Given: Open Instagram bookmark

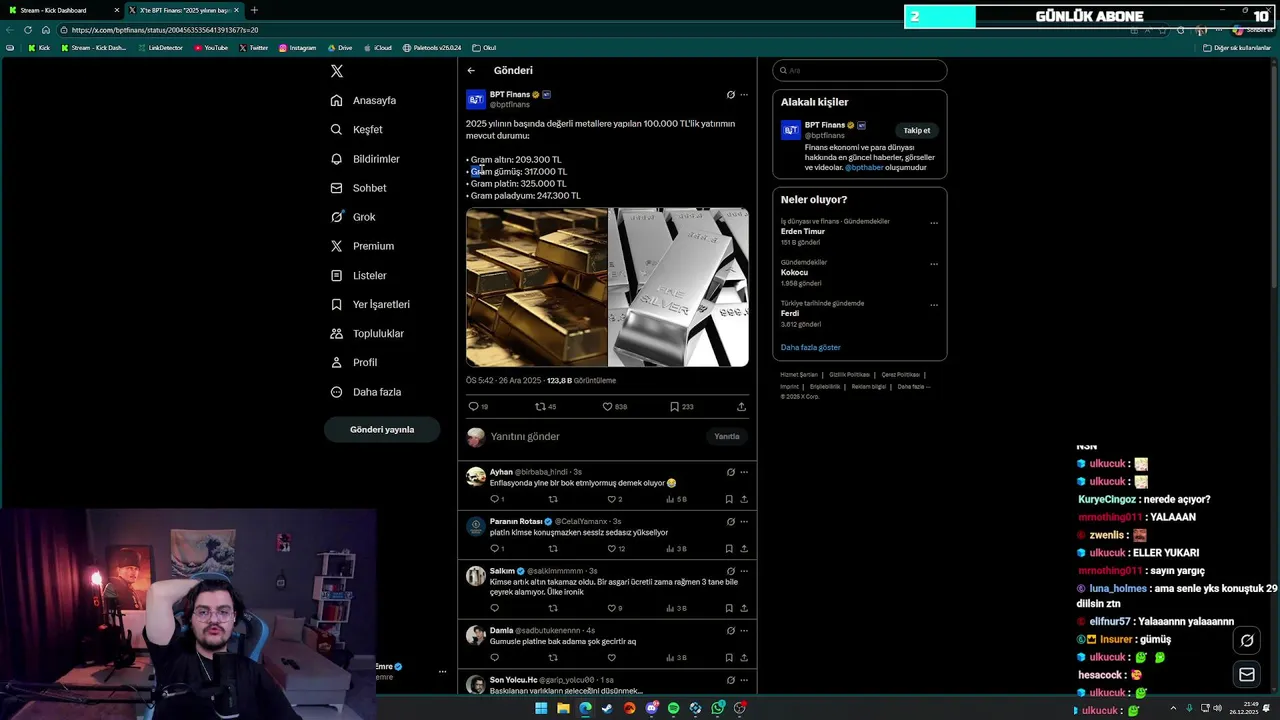Looking at the screenshot, I should (297, 48).
